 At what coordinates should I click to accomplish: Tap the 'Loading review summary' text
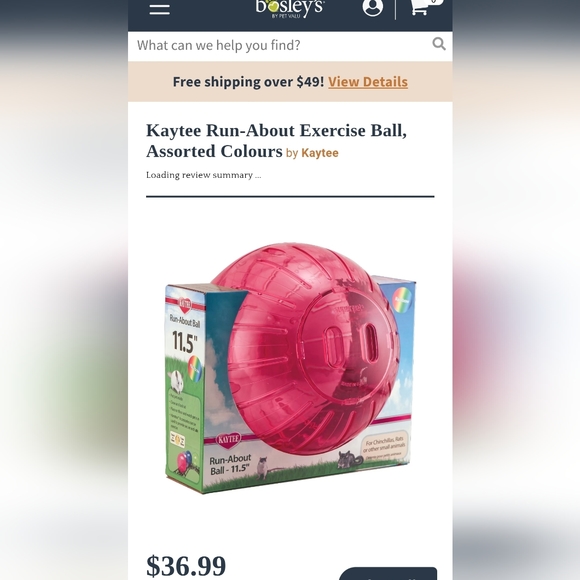[x=203, y=175]
